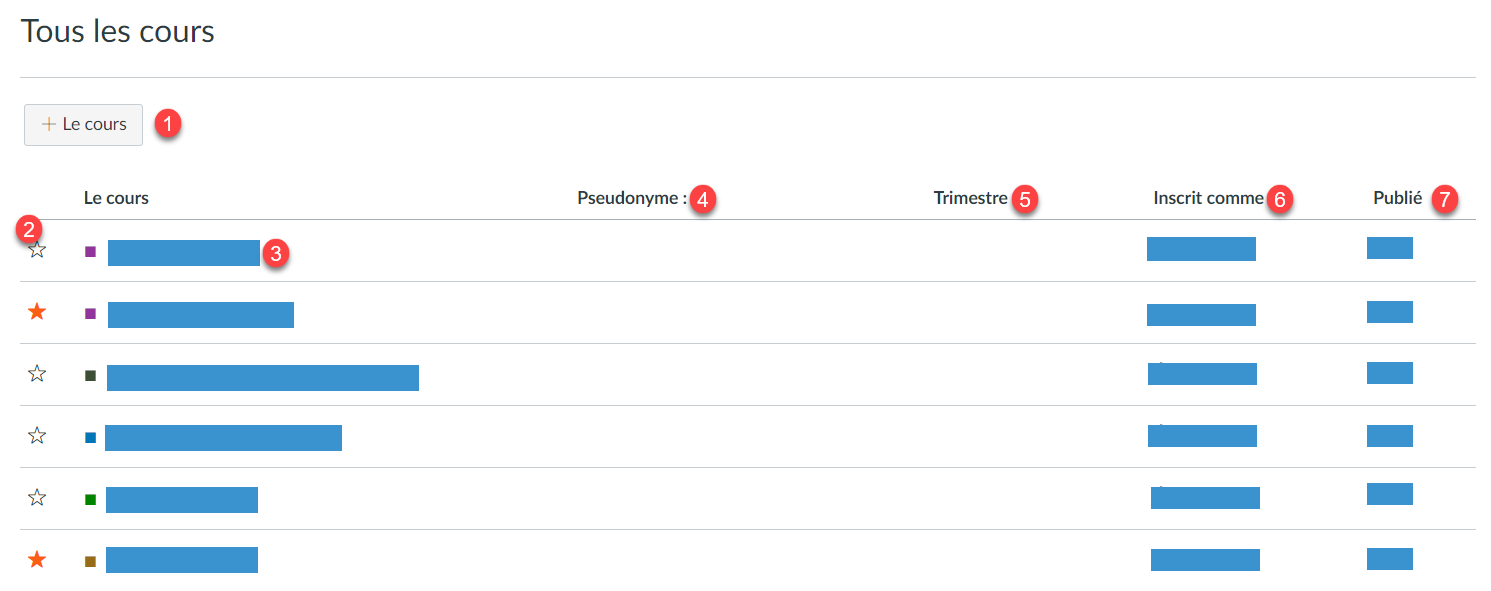Click the dark green square, third row
Image resolution: width=1491 pixels, height=591 pixels.
90,376
